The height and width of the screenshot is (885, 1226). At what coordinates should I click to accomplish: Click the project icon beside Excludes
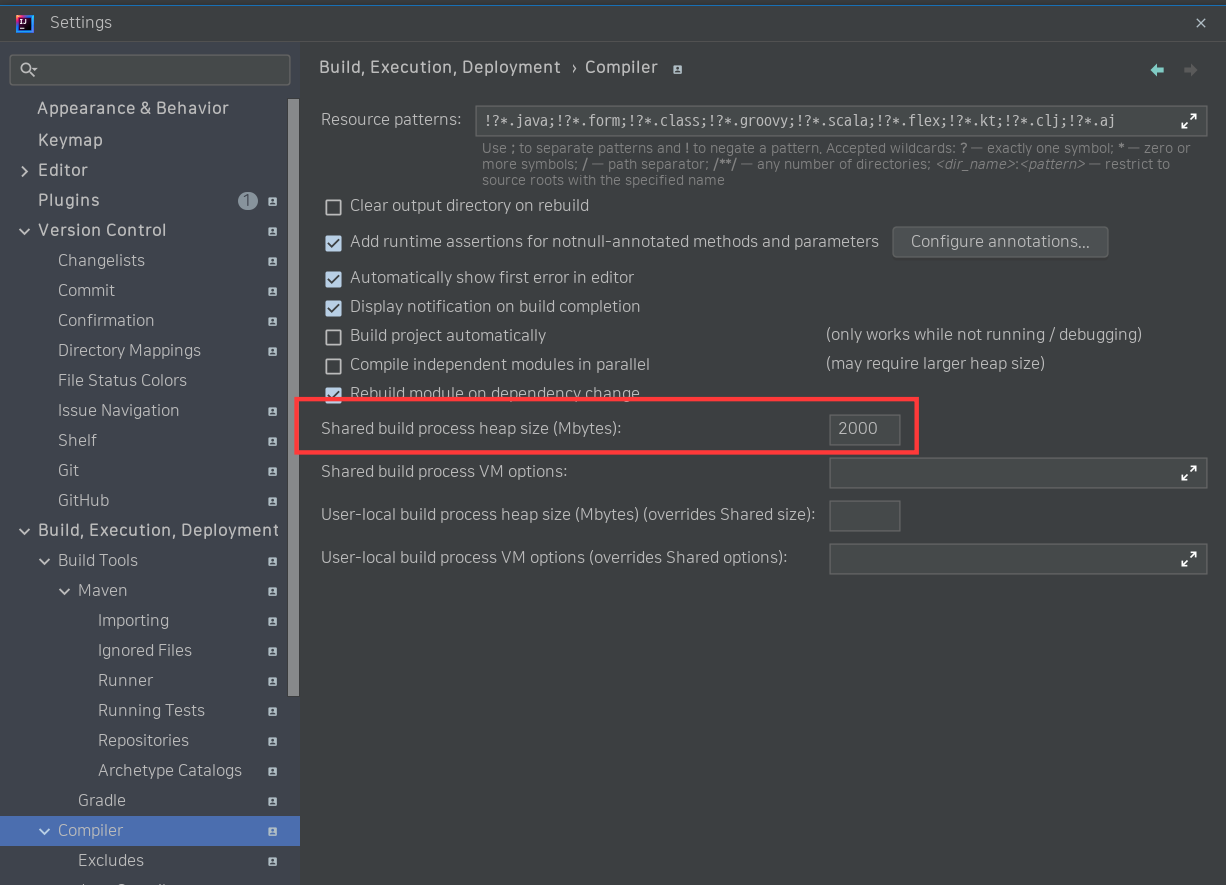click(273, 861)
